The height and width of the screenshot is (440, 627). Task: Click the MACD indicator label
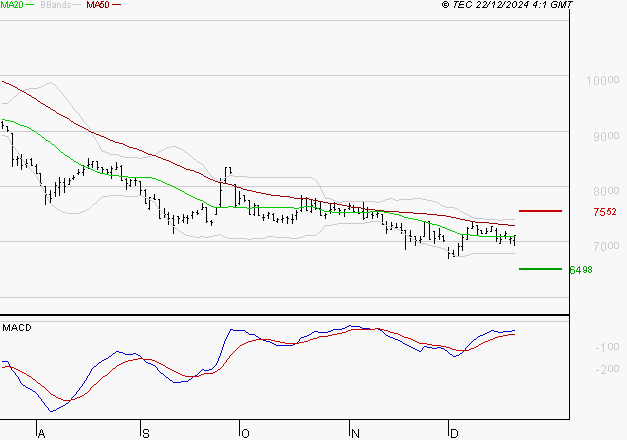[17, 328]
